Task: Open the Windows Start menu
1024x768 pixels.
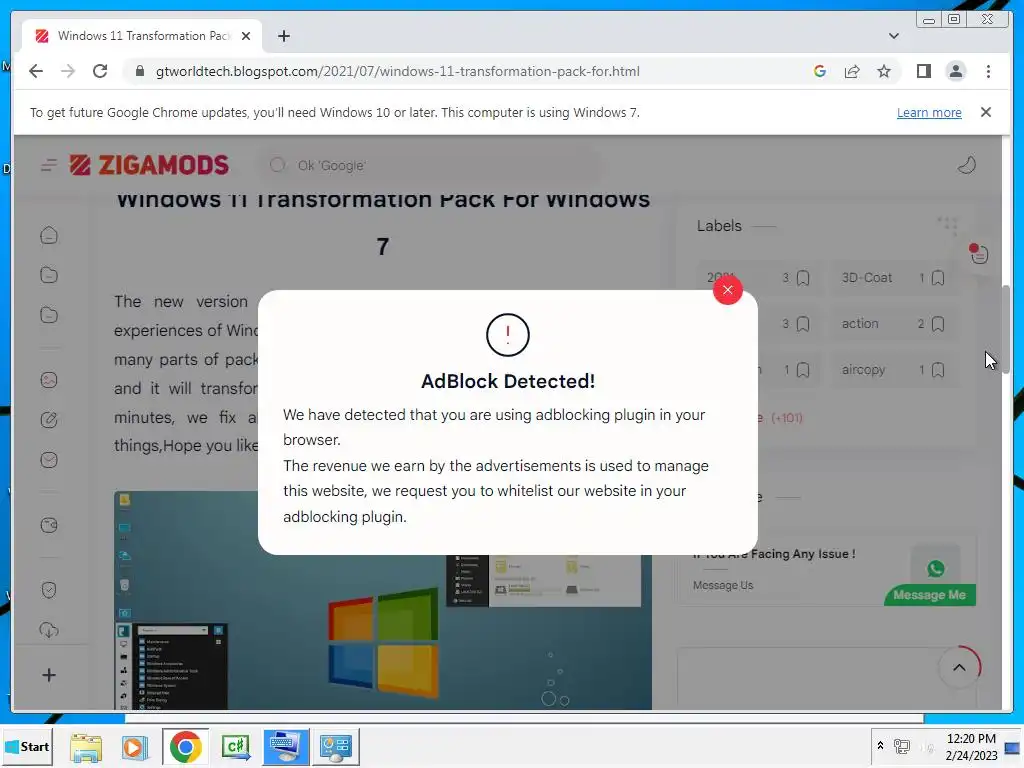Action: pyautogui.click(x=27, y=746)
